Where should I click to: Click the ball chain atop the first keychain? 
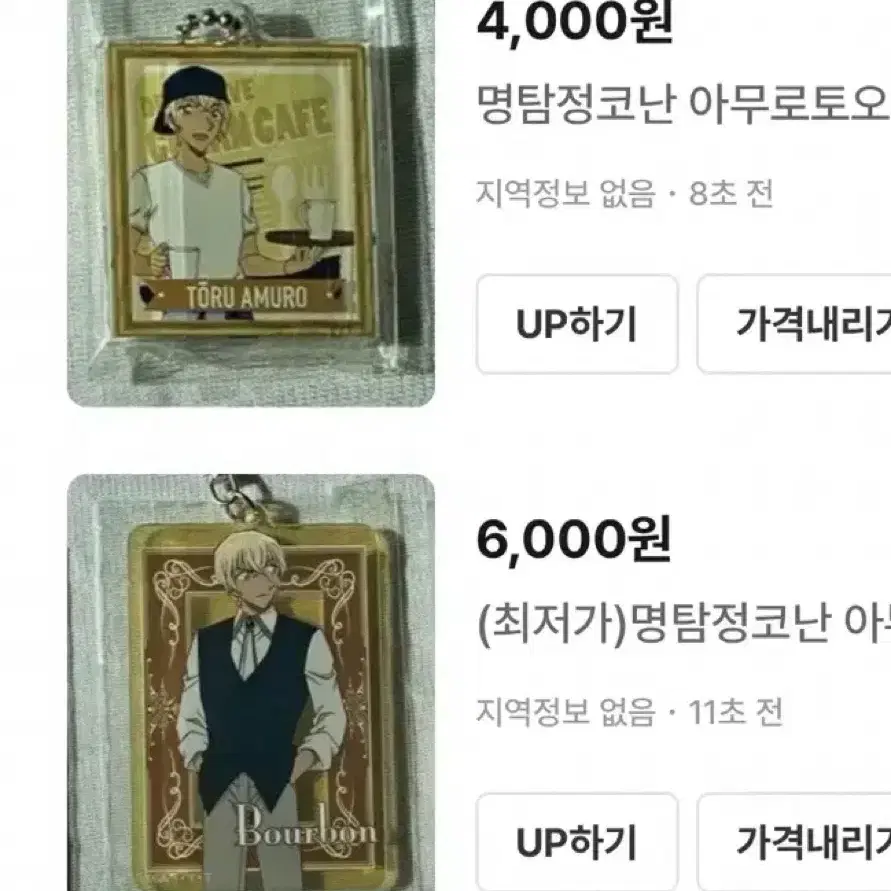[x=210, y=23]
